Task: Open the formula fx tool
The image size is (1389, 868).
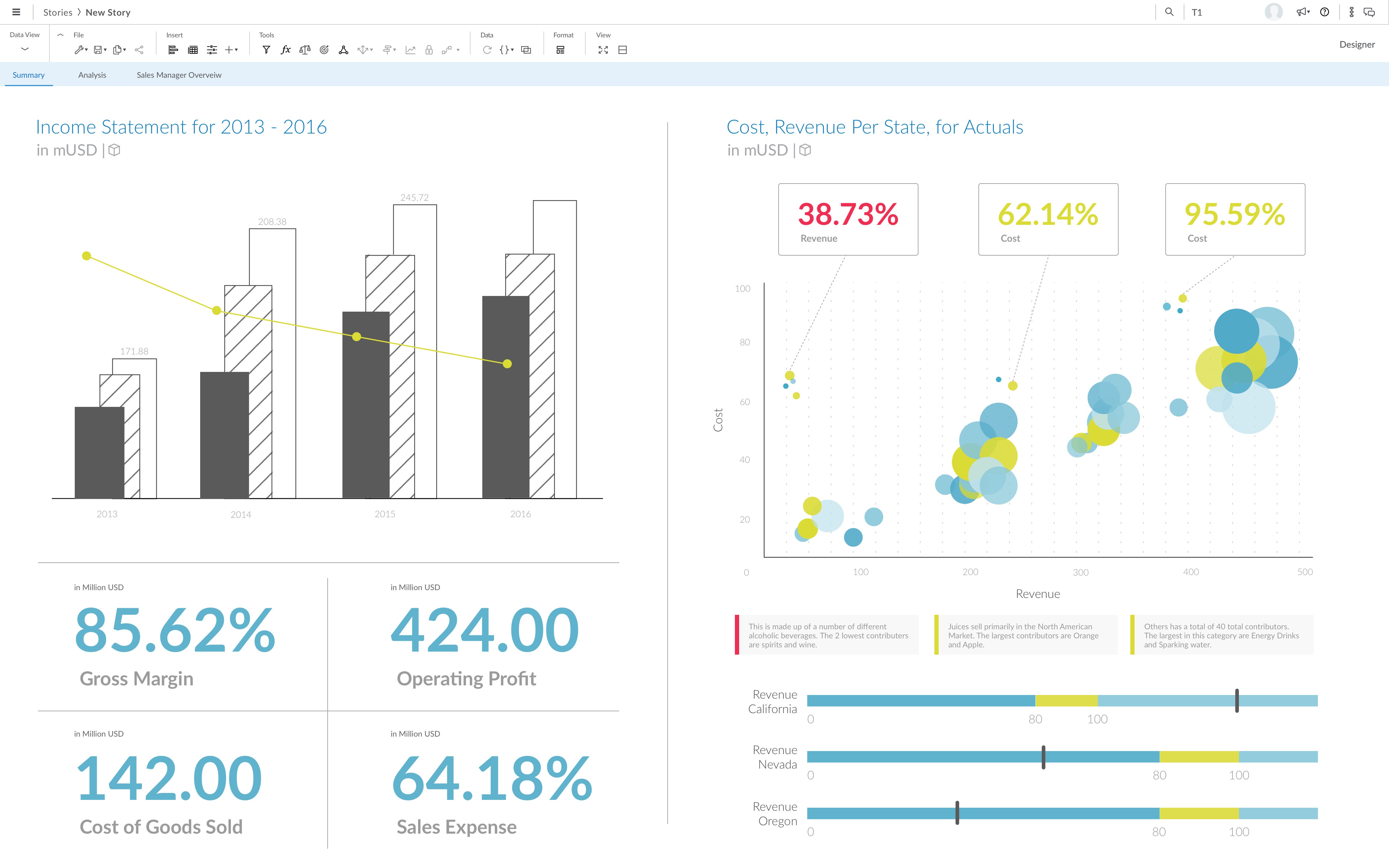Action: 285,50
